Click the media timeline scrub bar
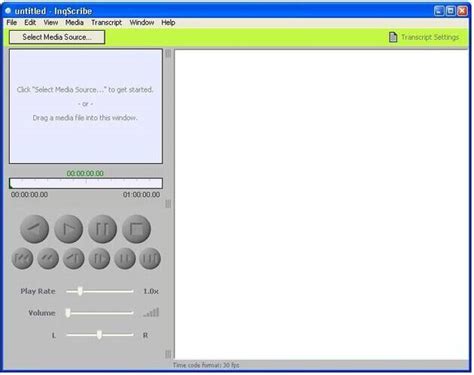The width and height of the screenshot is (474, 375). [x=86, y=183]
